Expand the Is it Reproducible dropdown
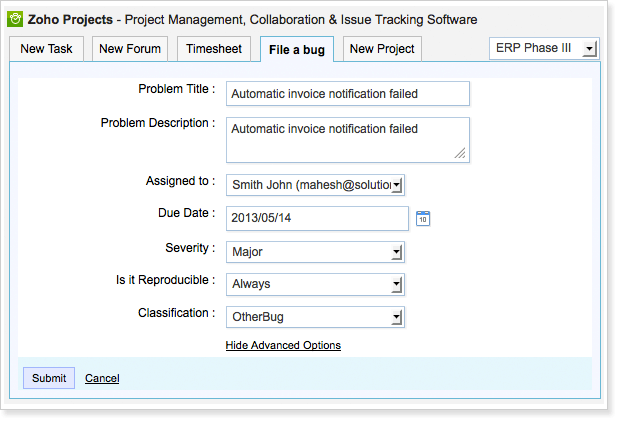The width and height of the screenshot is (620, 421). (315, 284)
